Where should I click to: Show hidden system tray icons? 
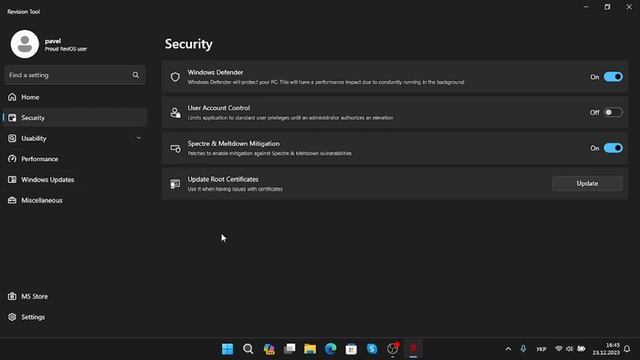pos(508,349)
